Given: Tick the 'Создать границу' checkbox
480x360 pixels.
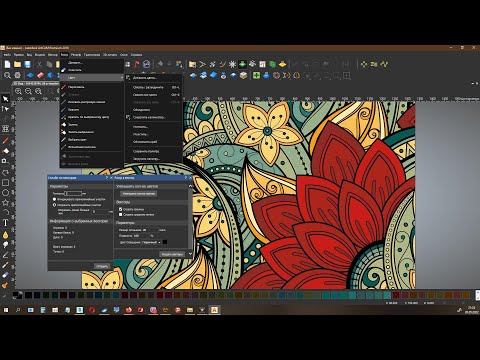Looking at the screenshot, I should coord(120,209).
